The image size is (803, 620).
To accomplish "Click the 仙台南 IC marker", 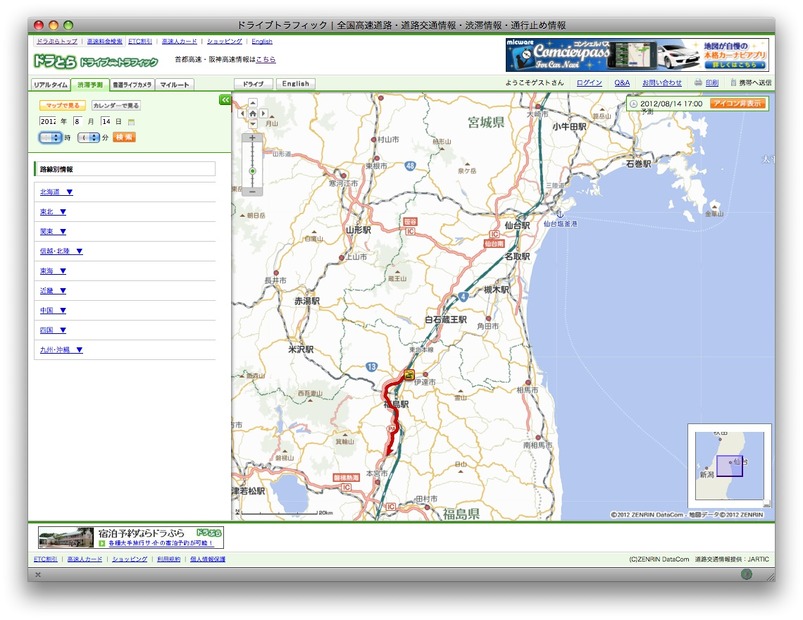I will (x=494, y=244).
